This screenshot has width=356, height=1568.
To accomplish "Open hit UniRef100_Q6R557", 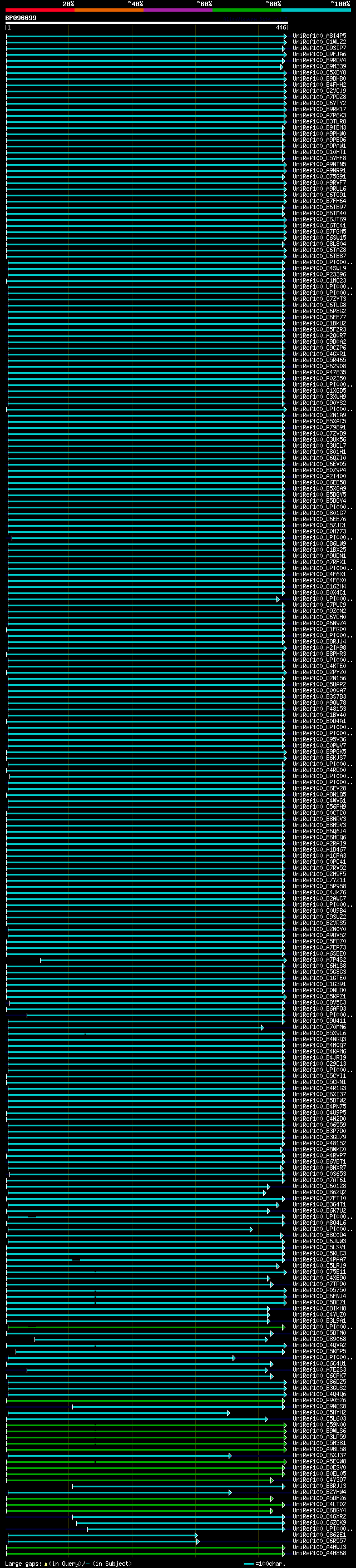I will (319, 1541).
